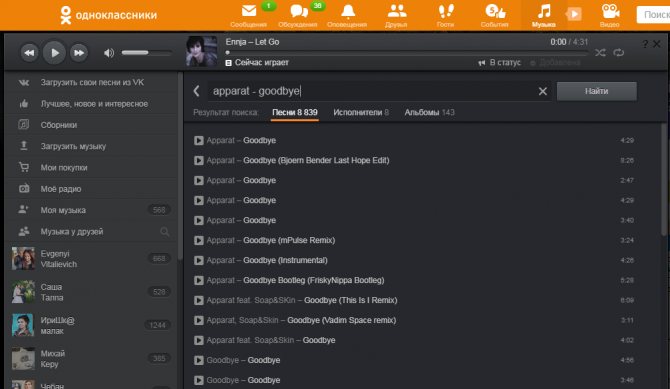Play Apparat Goodbye (Instrumental)
This screenshot has height=389, width=670.
[199, 260]
